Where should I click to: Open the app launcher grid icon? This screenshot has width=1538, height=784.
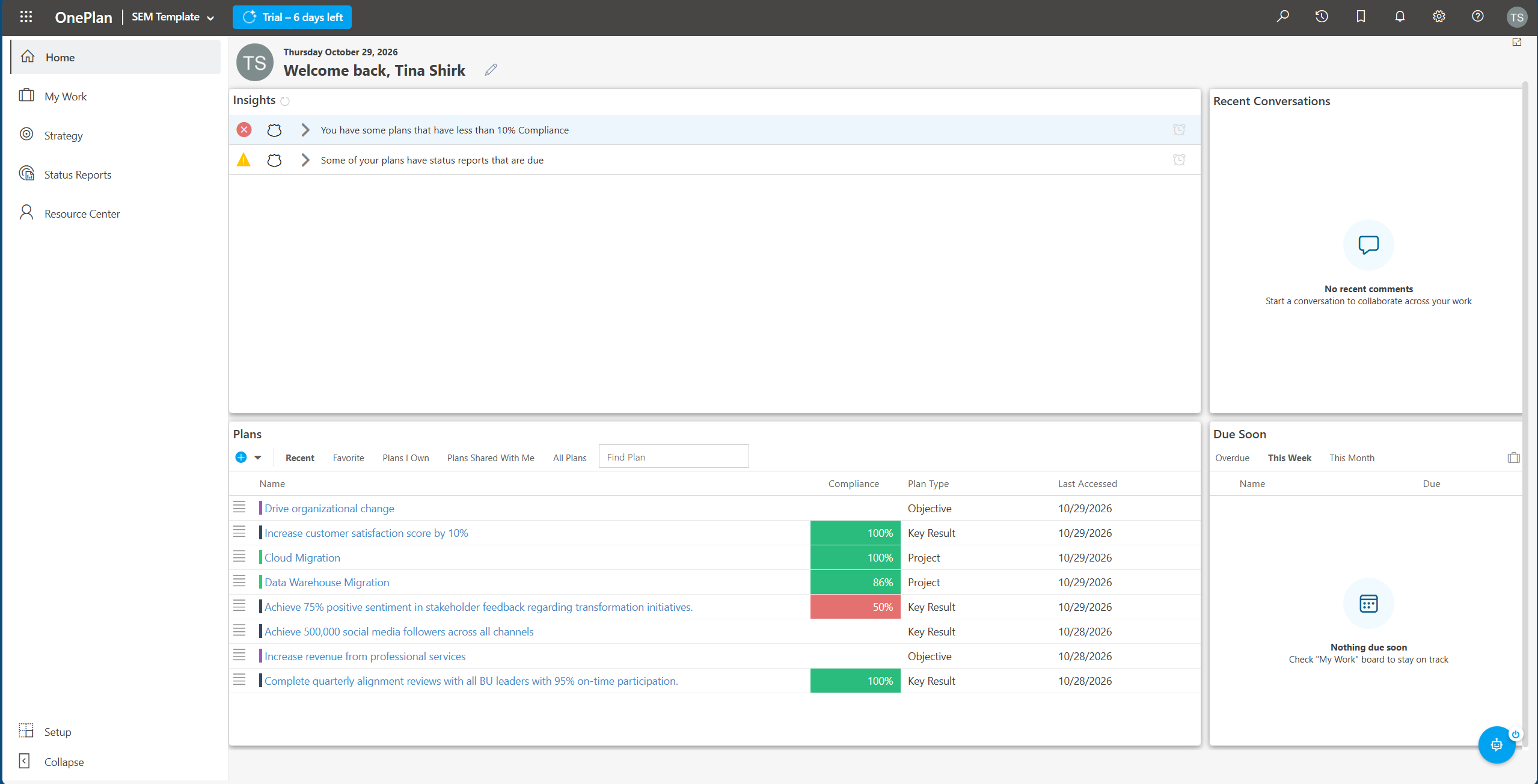pos(26,17)
